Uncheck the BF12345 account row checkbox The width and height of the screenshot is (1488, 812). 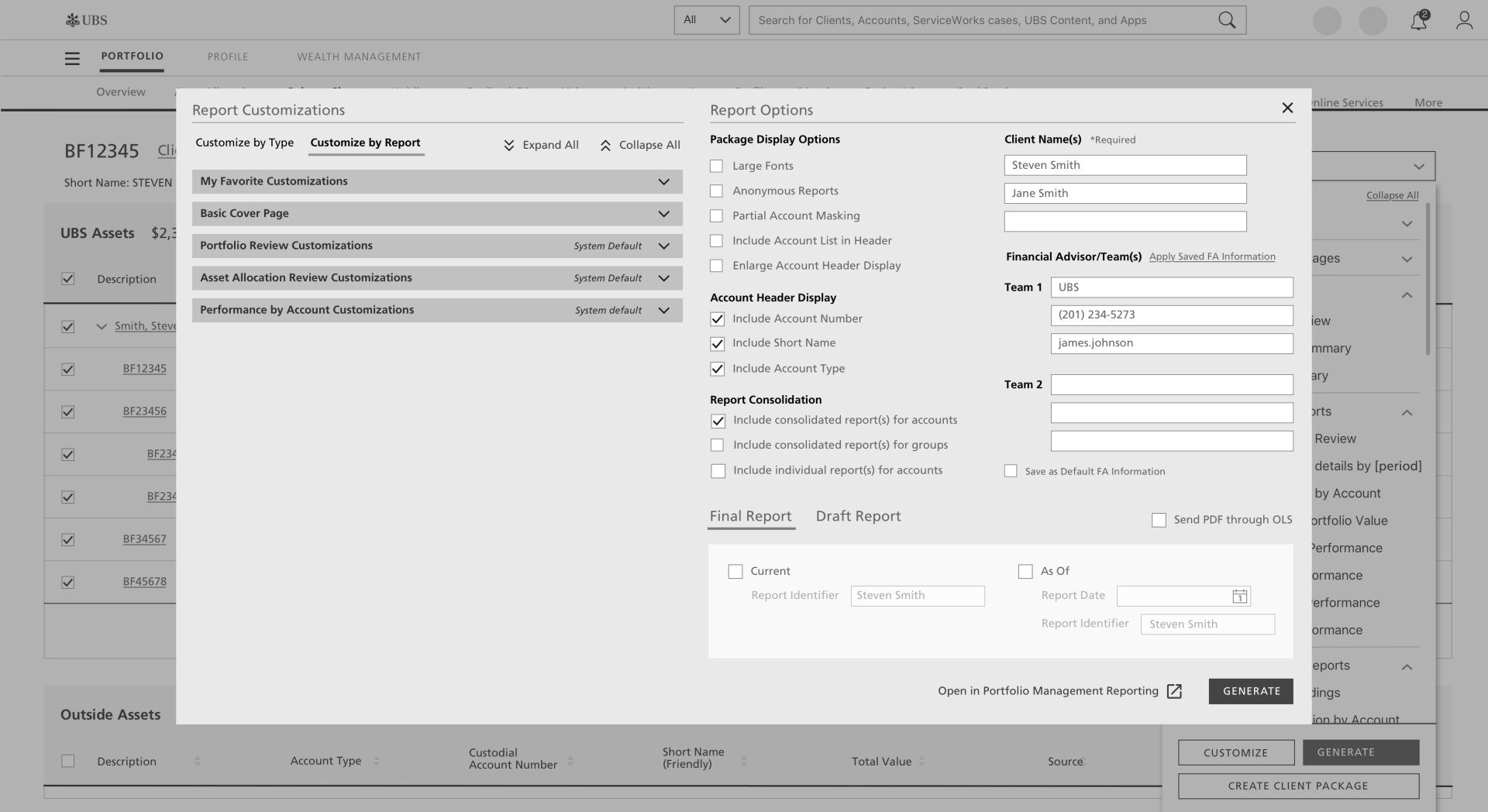tap(68, 370)
